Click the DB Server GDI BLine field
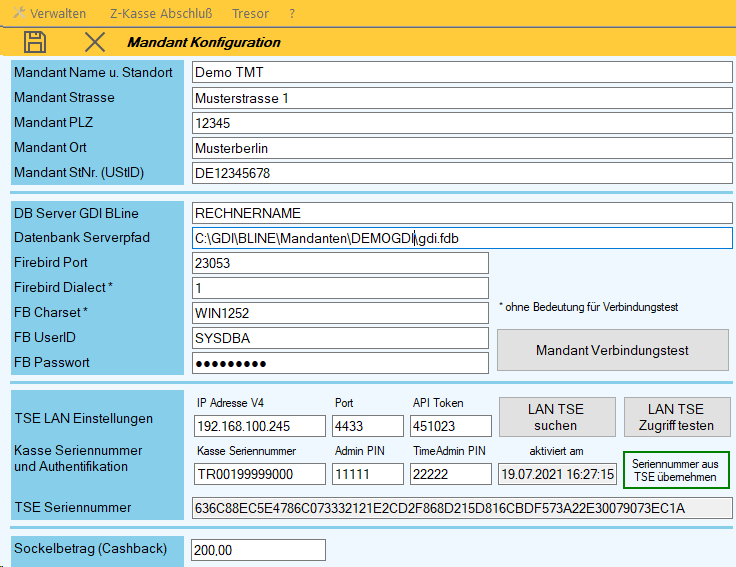Image resolution: width=736 pixels, height=567 pixels. point(462,213)
